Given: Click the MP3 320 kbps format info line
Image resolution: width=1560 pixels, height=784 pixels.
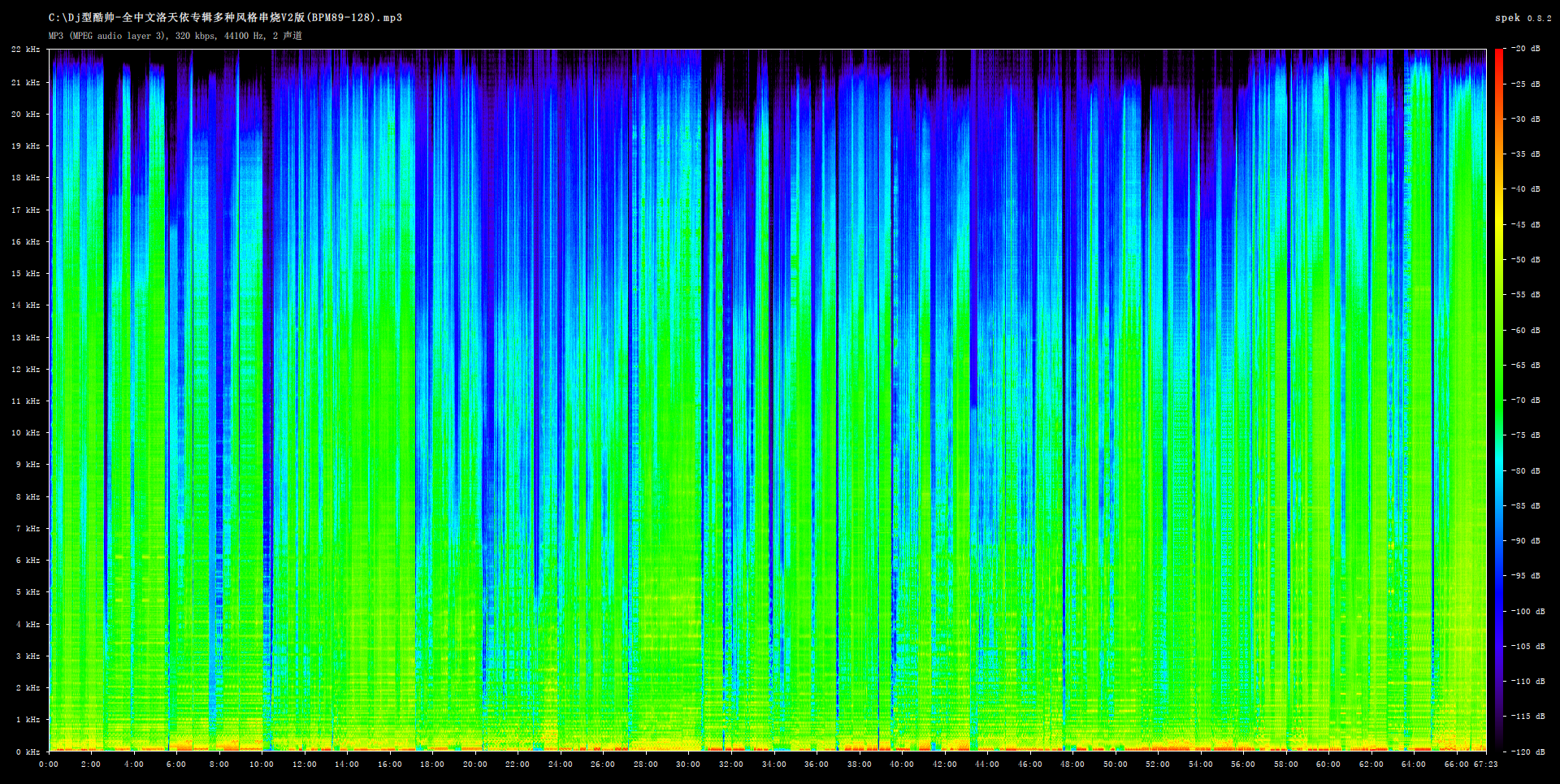Looking at the screenshot, I should pyautogui.click(x=175, y=36).
